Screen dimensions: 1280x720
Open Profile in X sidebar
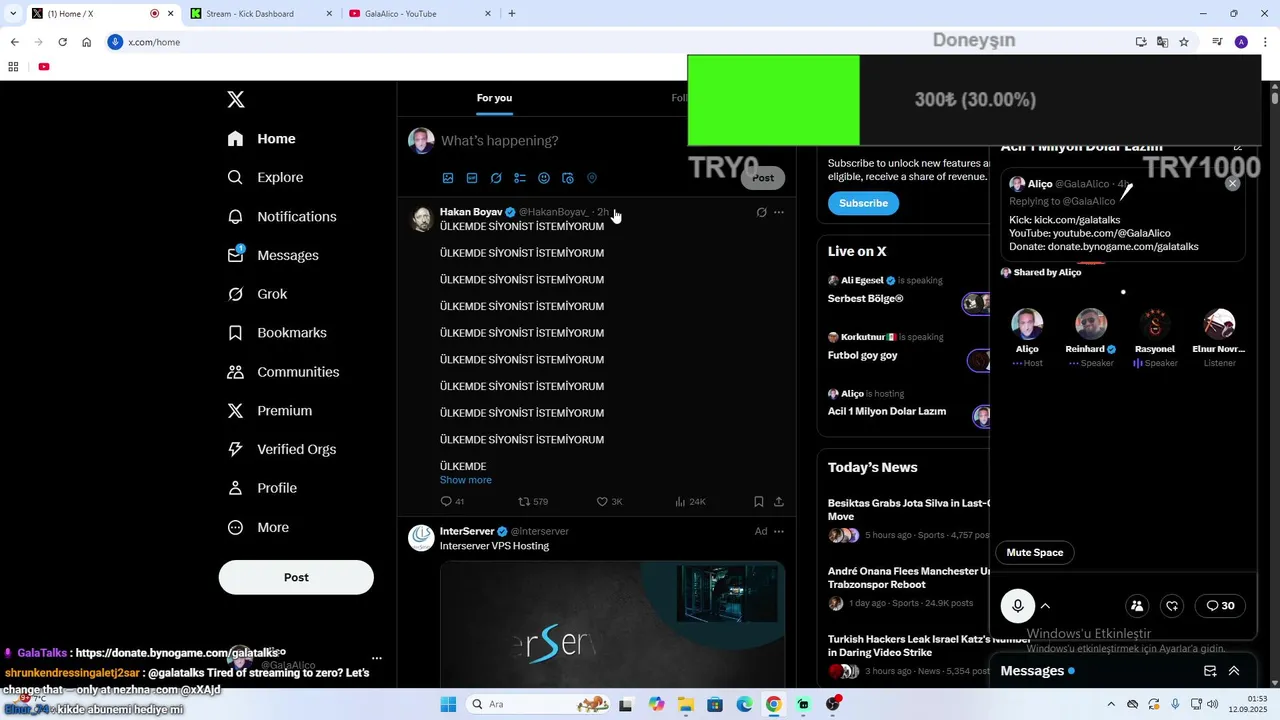[262, 488]
